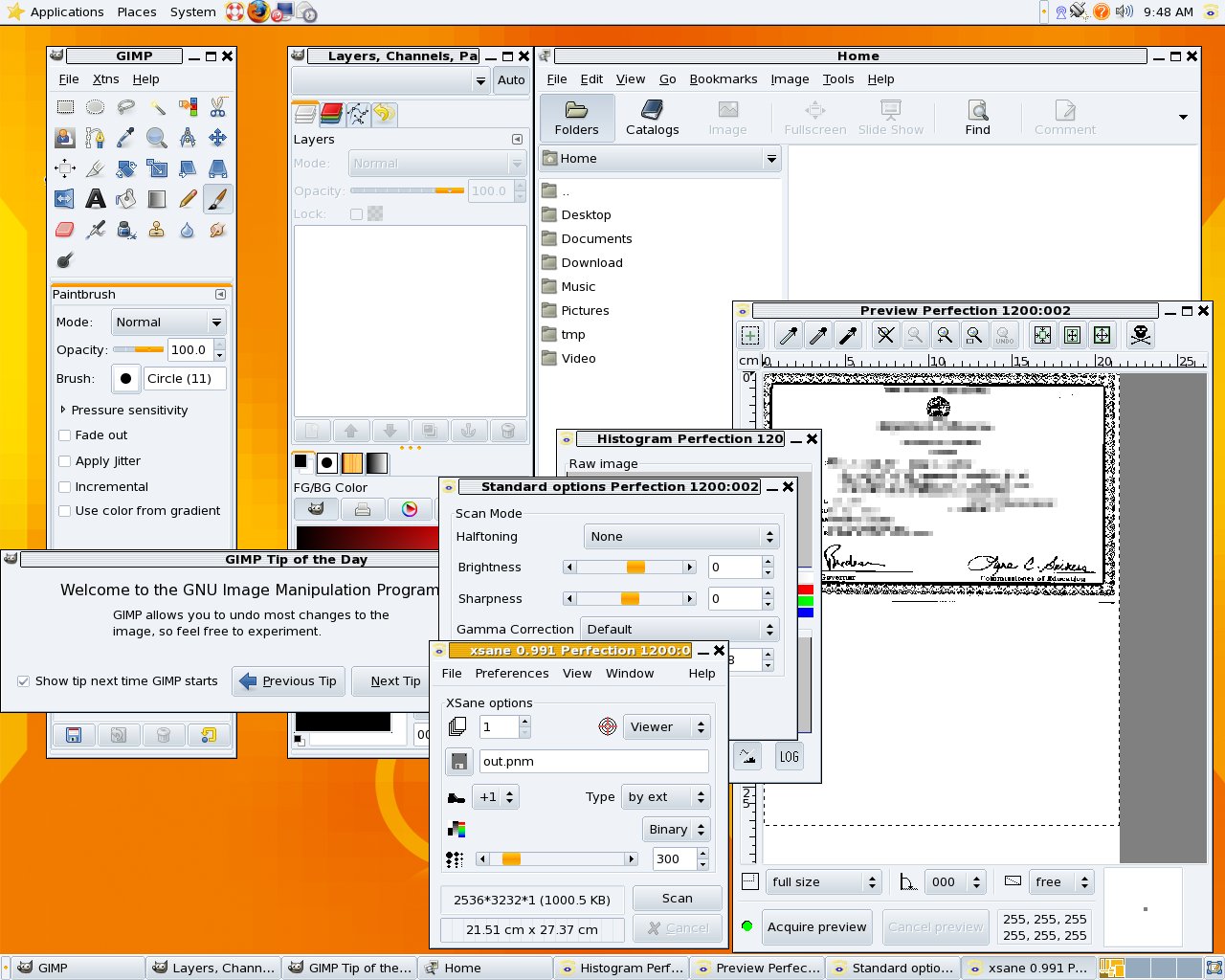Activate the Fuzzy Select magic wand

pos(157,107)
